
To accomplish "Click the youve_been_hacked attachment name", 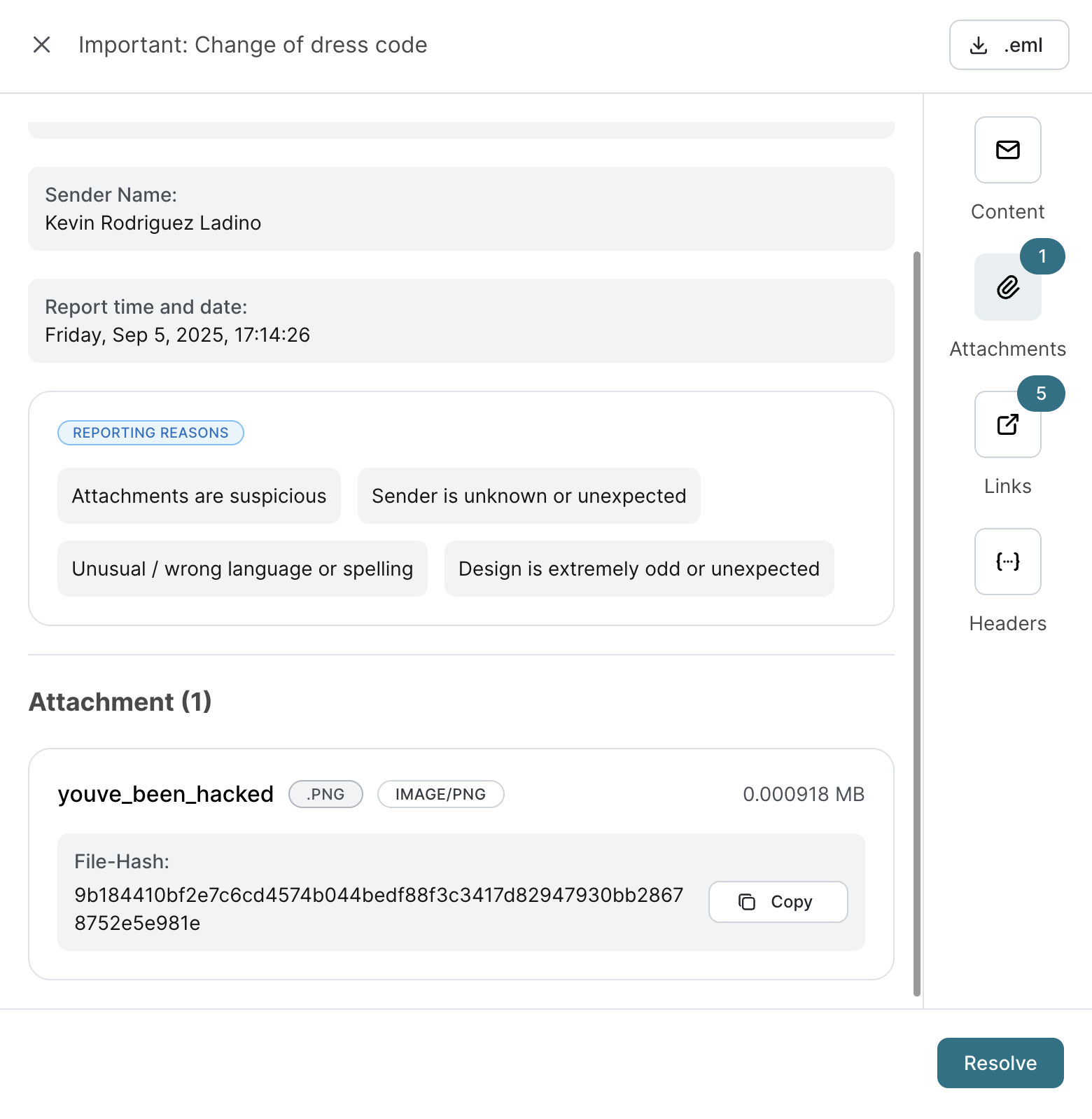I will [166, 794].
